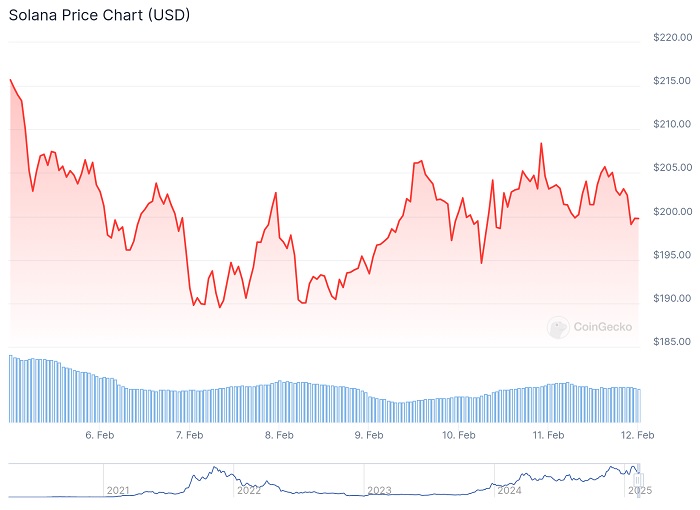The width and height of the screenshot is (700, 510).
Task: Click the 11. Feb date label
Action: point(547,435)
